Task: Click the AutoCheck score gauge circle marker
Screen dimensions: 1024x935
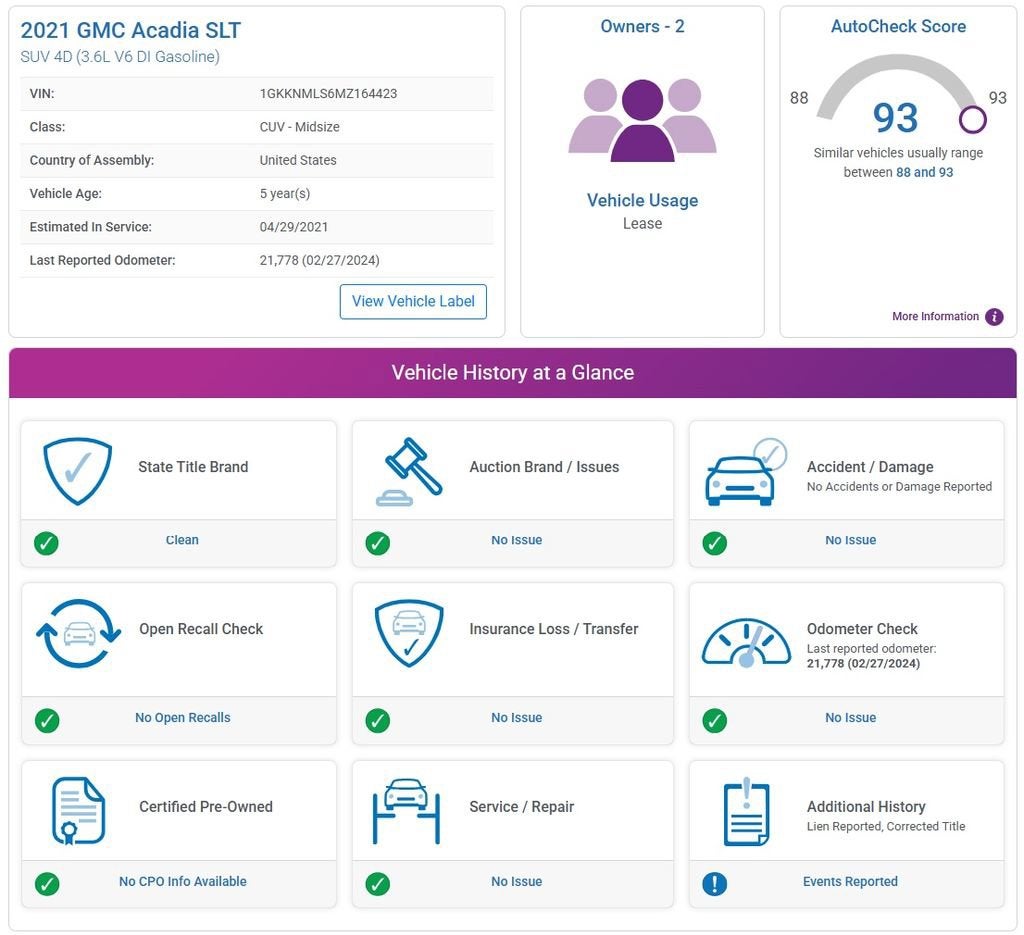Action: pyautogui.click(x=972, y=119)
